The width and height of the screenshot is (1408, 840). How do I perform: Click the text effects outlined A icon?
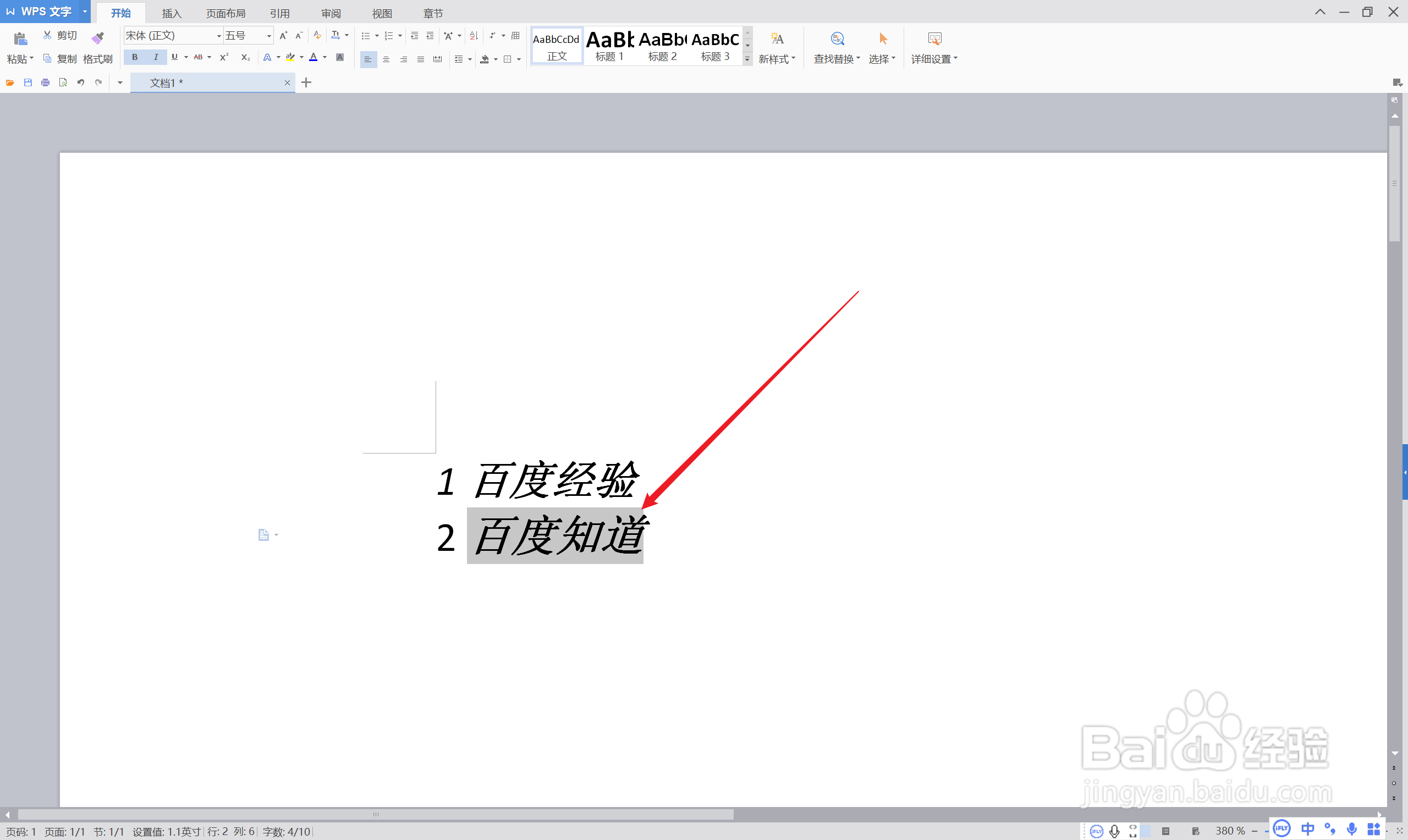click(267, 57)
